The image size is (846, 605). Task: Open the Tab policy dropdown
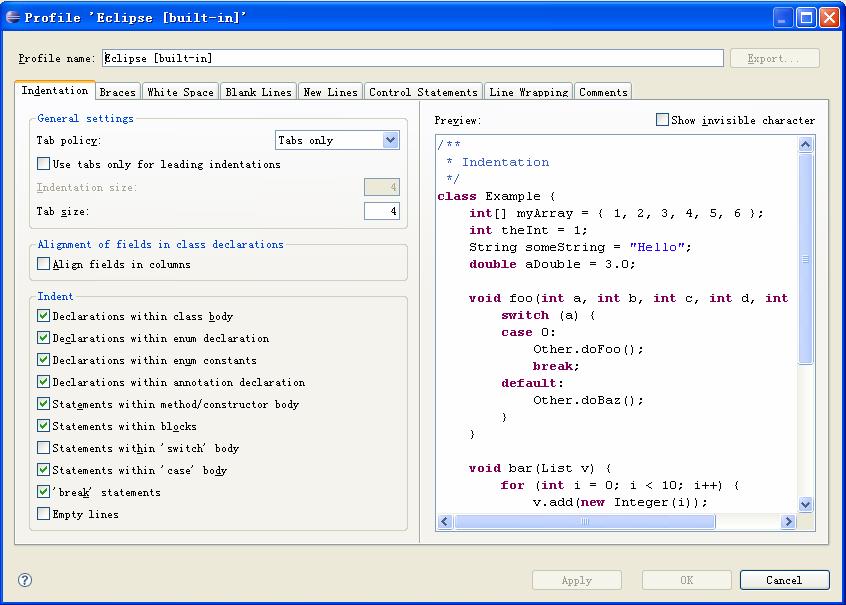(x=337, y=140)
